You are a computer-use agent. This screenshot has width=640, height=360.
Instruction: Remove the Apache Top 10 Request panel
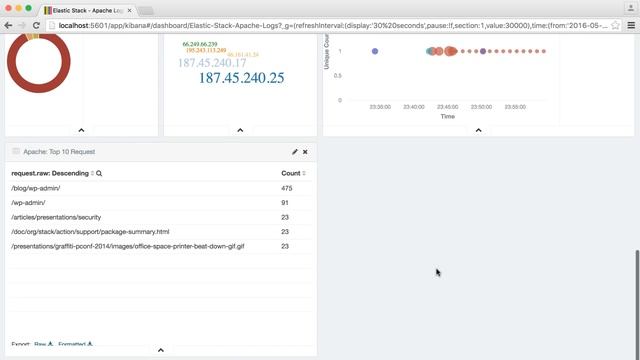coord(305,152)
